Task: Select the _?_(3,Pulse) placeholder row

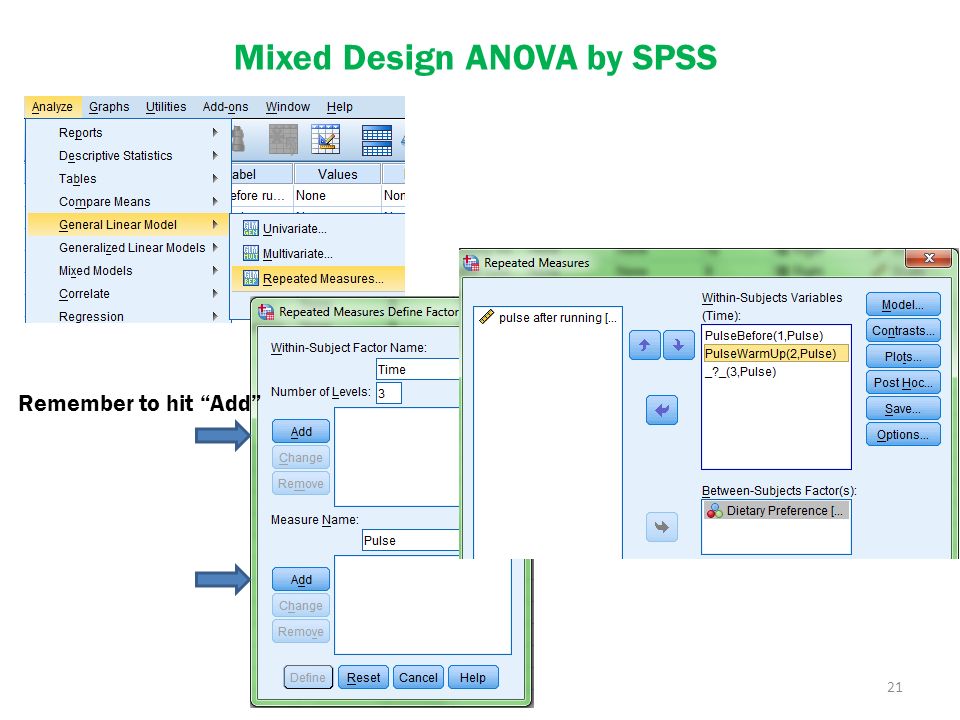Action: pos(776,372)
